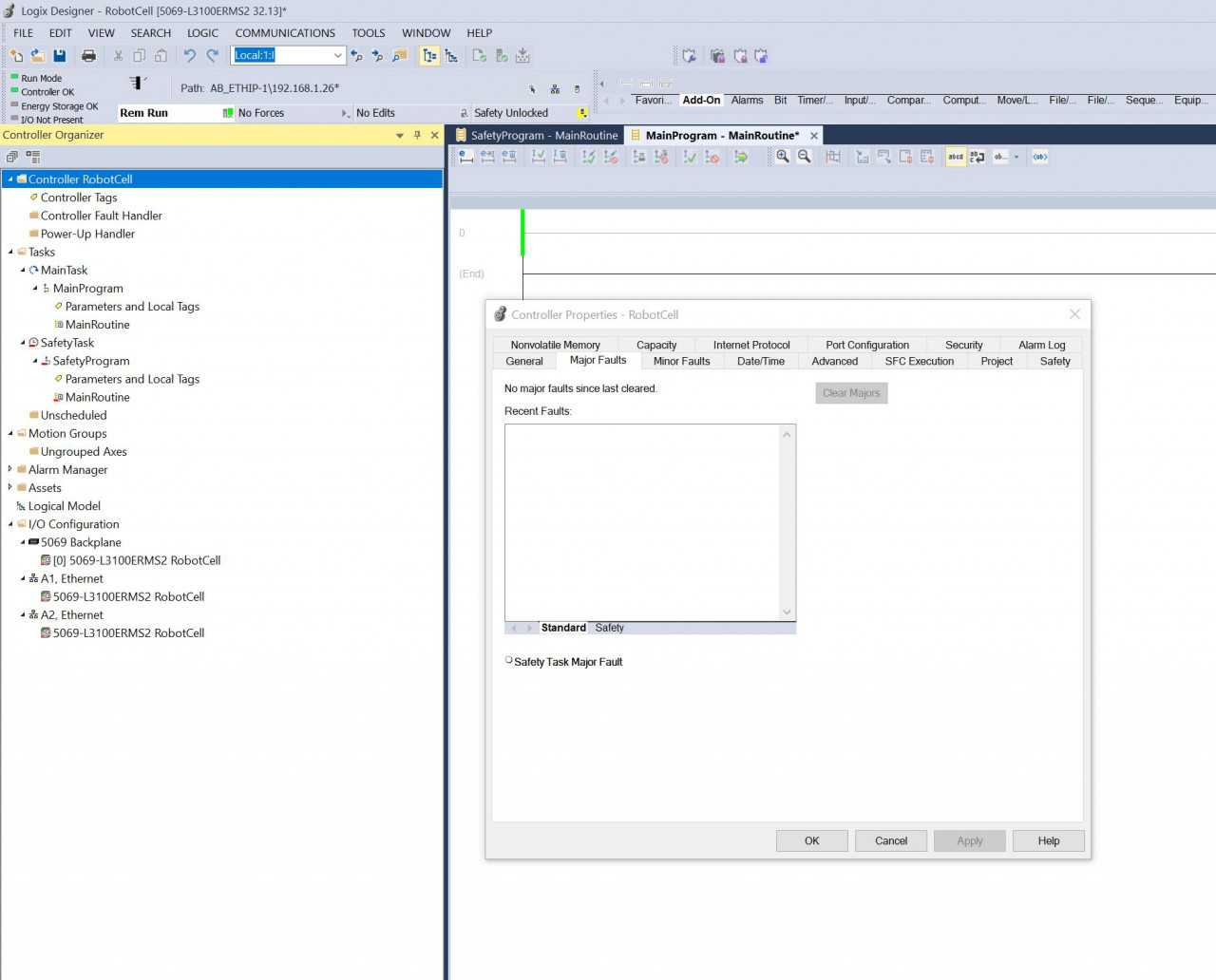Open the LOGIC menu

[x=202, y=32]
